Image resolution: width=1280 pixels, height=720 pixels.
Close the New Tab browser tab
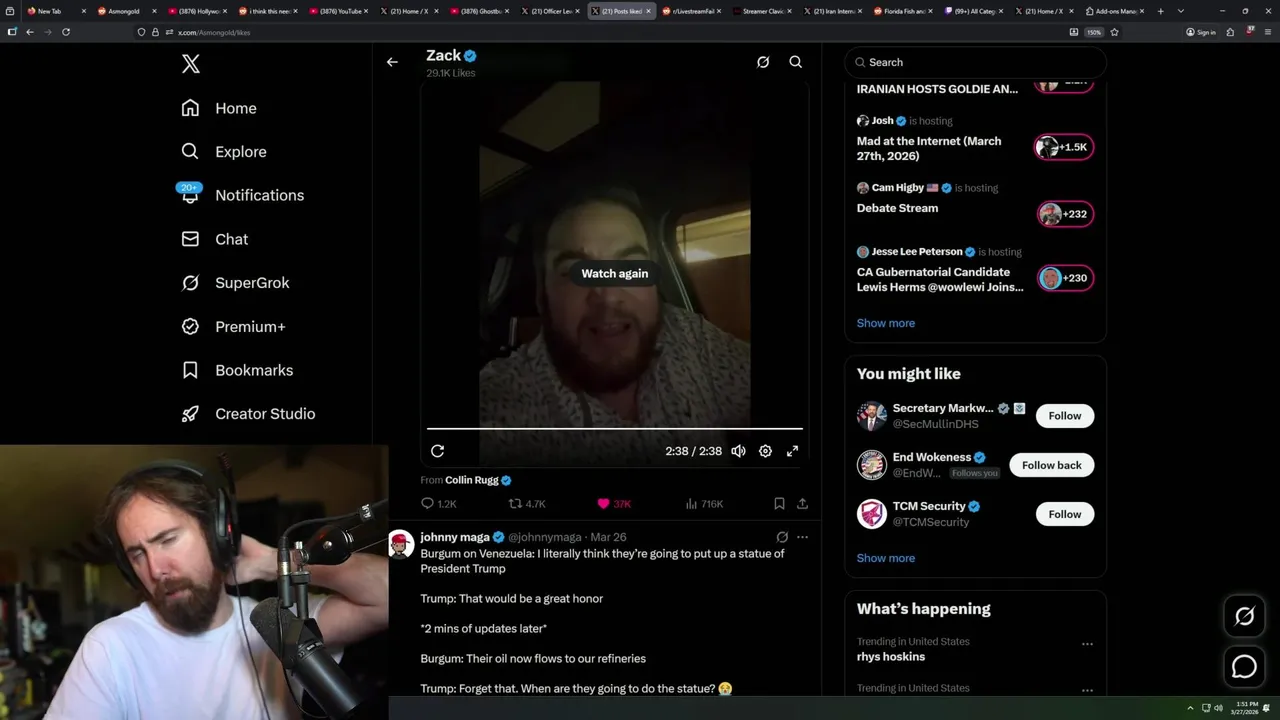[84, 11]
